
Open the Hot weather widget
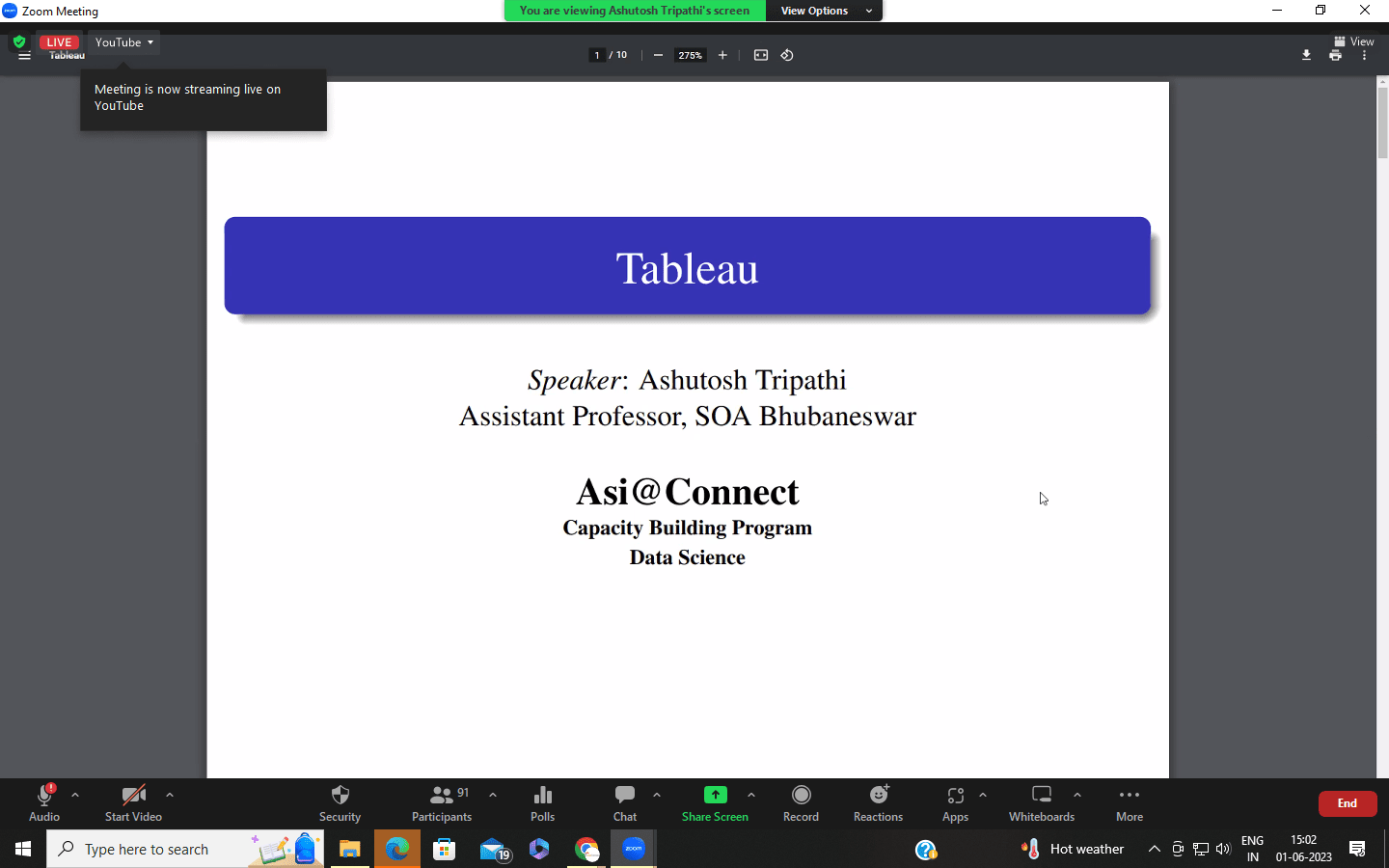1073,849
